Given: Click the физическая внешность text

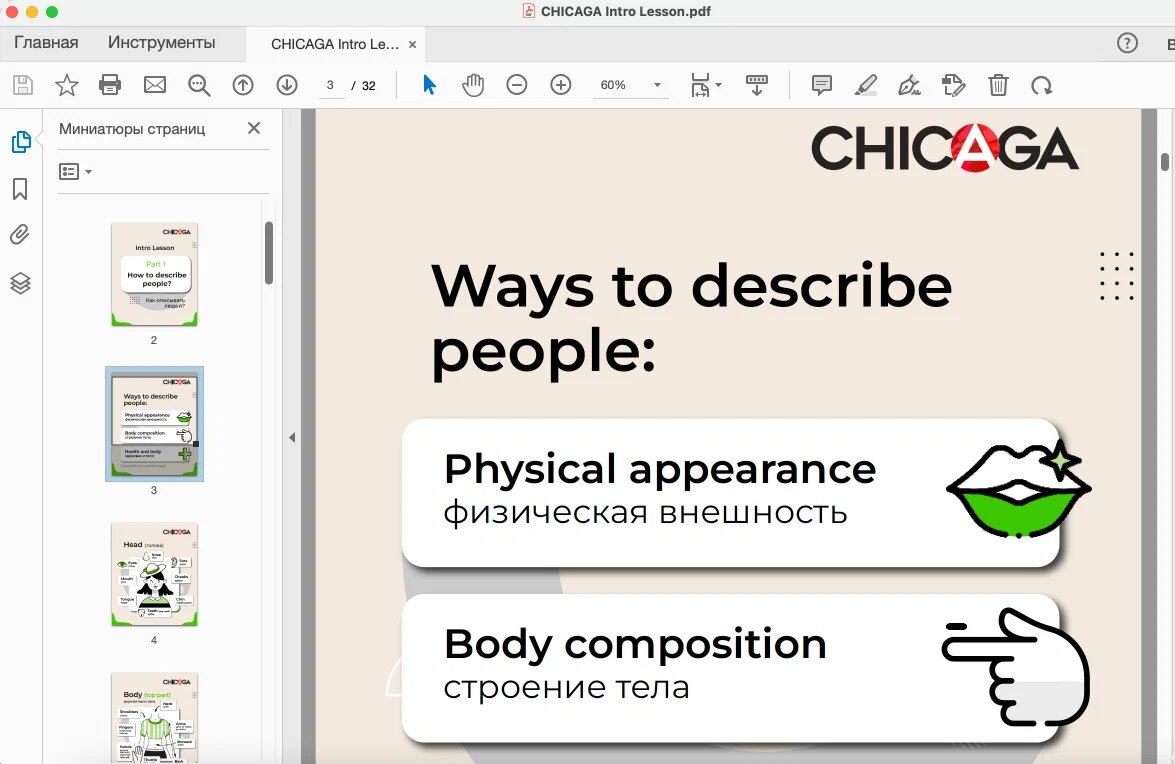Looking at the screenshot, I should (x=645, y=514).
